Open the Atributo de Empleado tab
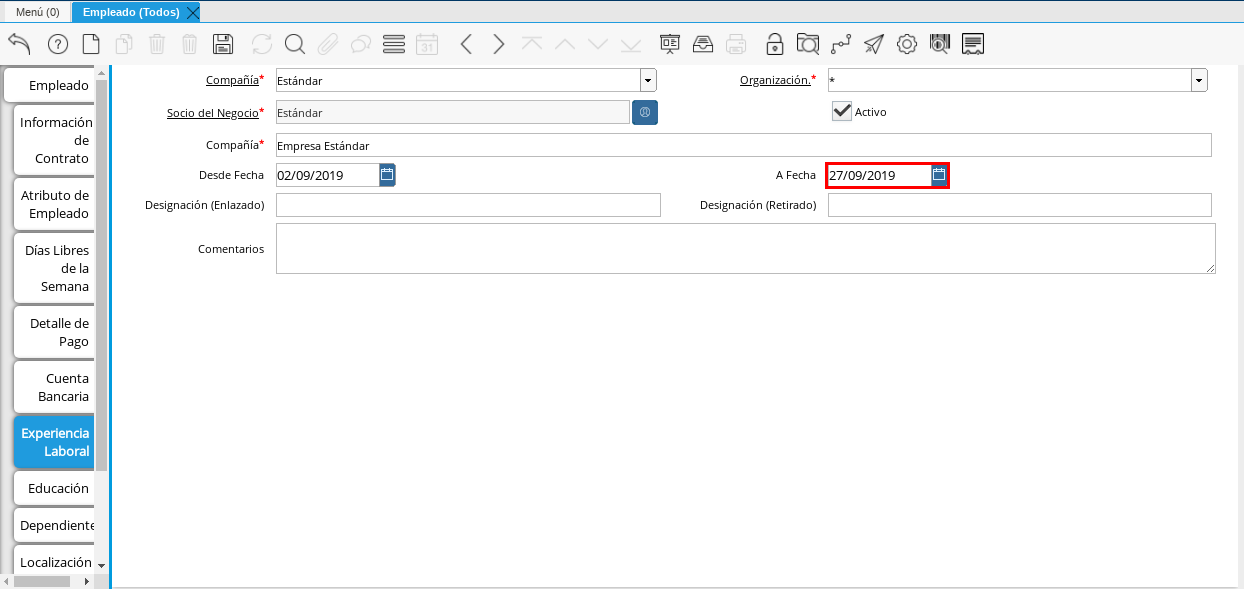 click(56, 204)
